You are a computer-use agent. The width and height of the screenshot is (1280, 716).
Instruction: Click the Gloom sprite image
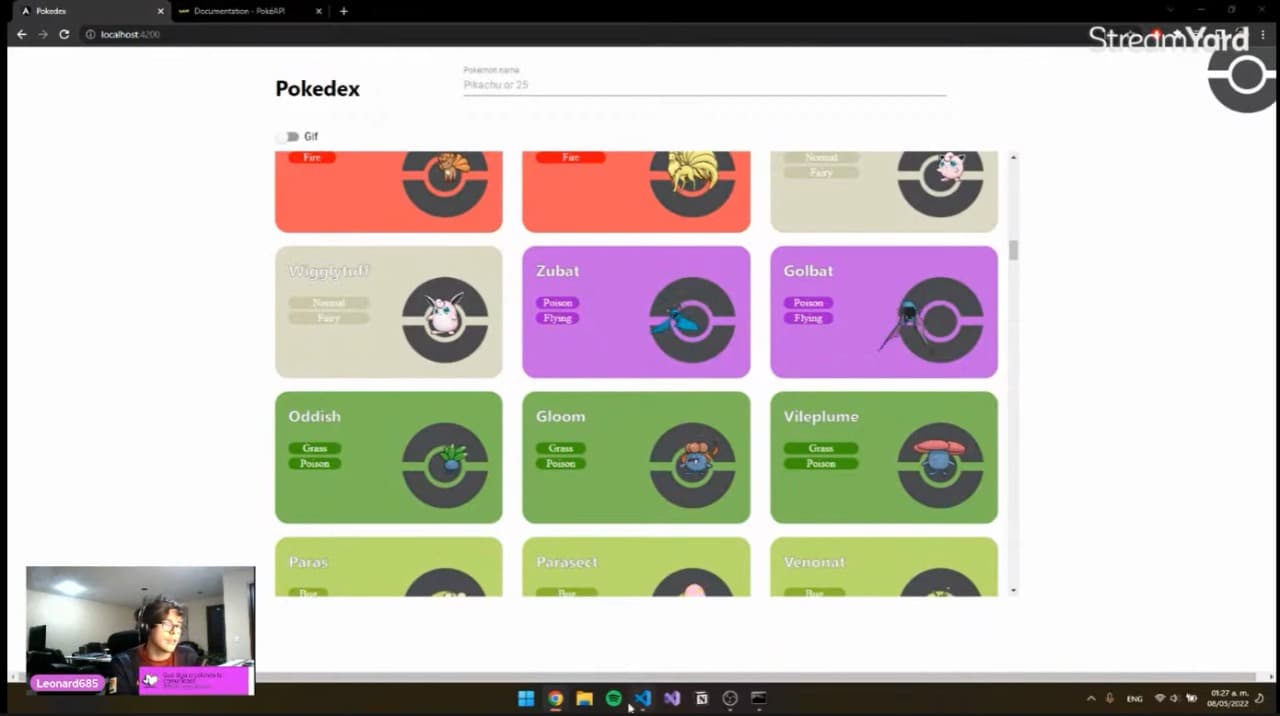[x=696, y=458]
